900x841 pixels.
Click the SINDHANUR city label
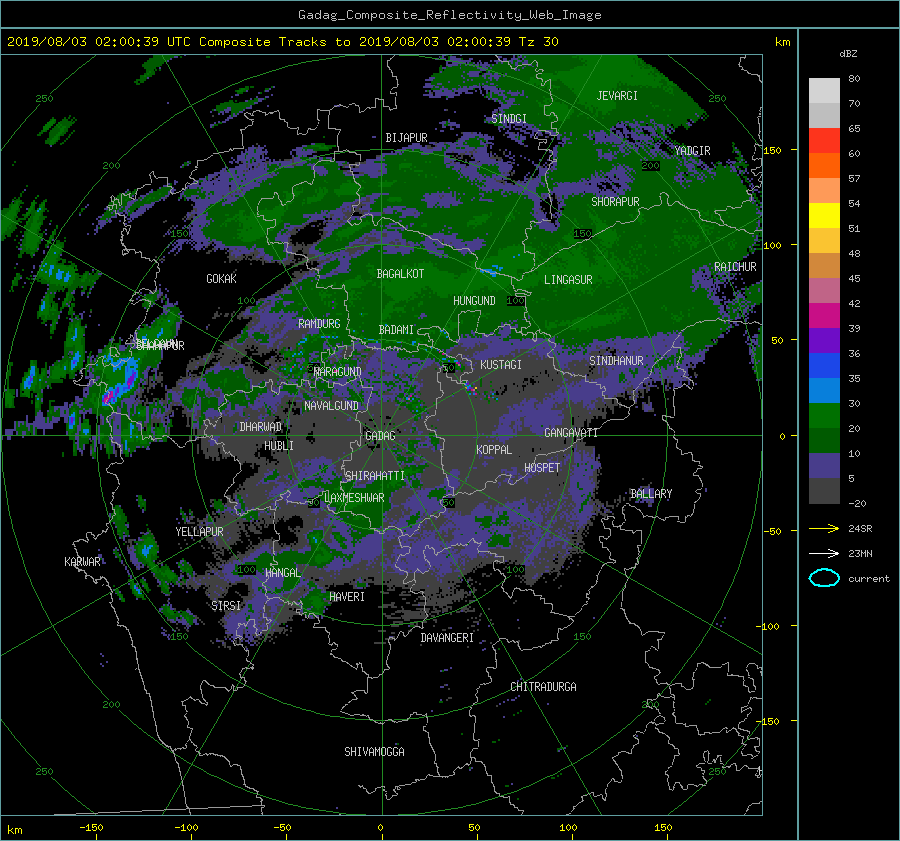616,361
